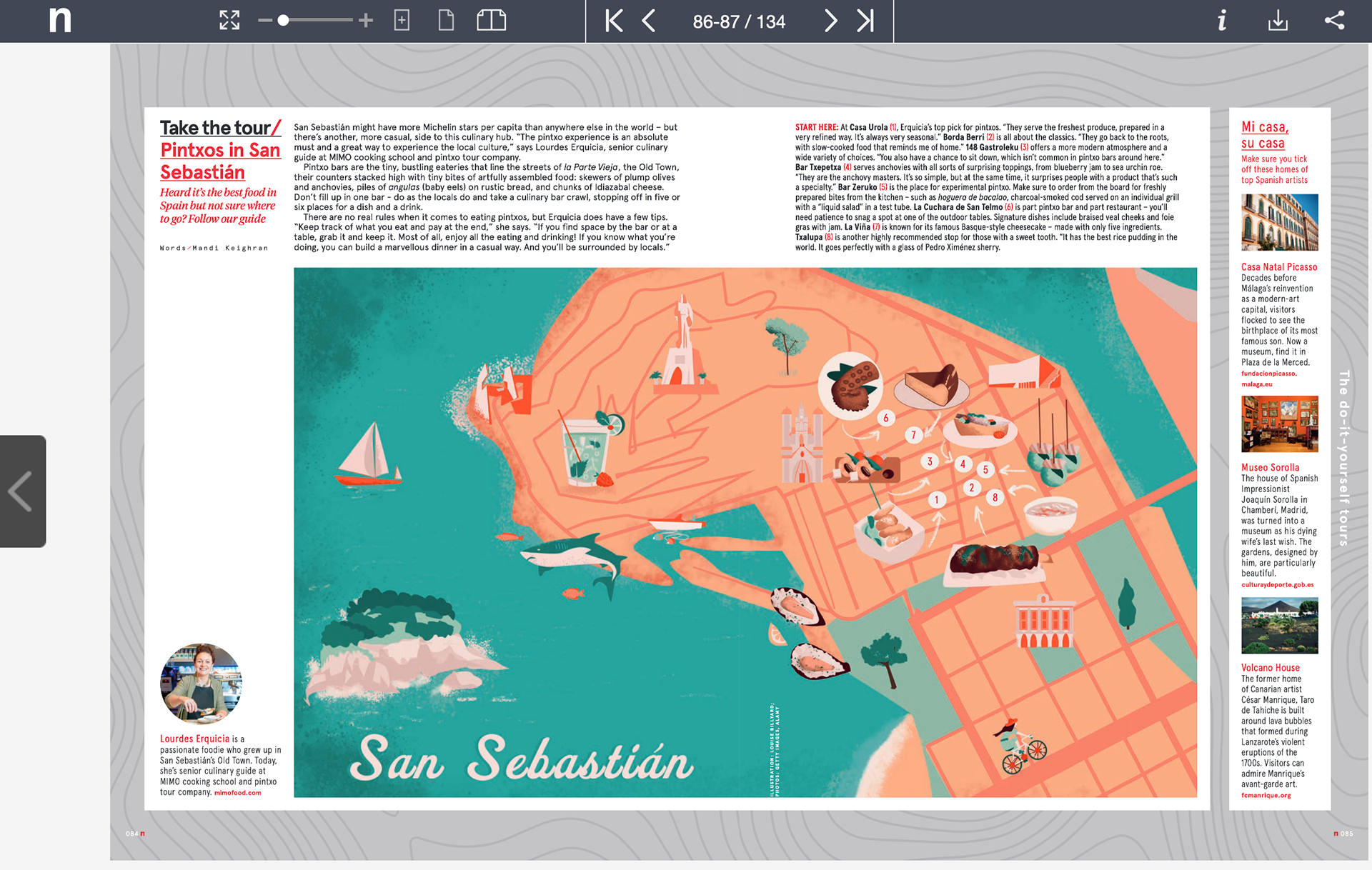Toggle fullscreen mode icon
The width and height of the screenshot is (1372, 870).
coord(229,20)
